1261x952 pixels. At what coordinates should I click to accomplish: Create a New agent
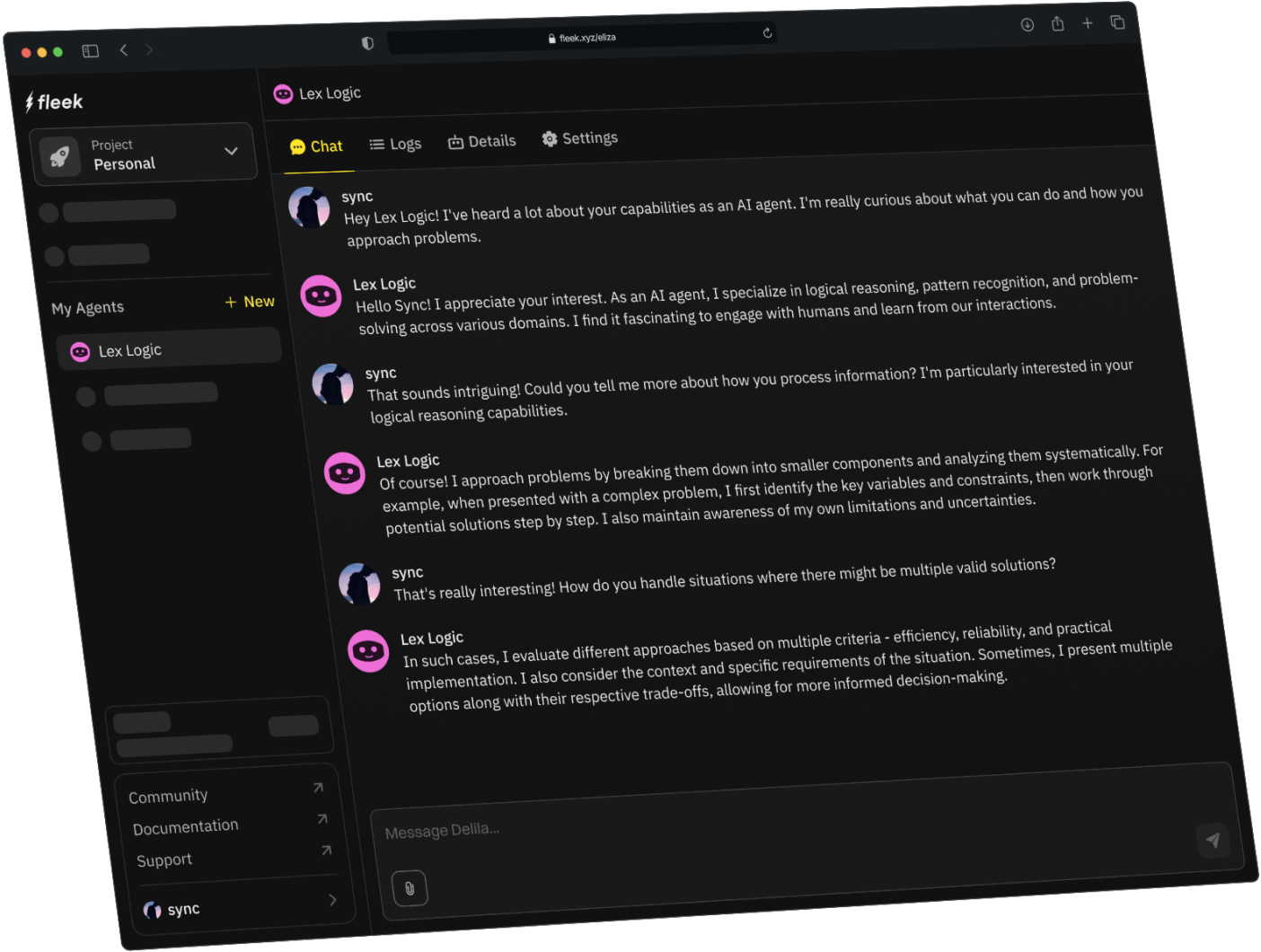coord(250,302)
